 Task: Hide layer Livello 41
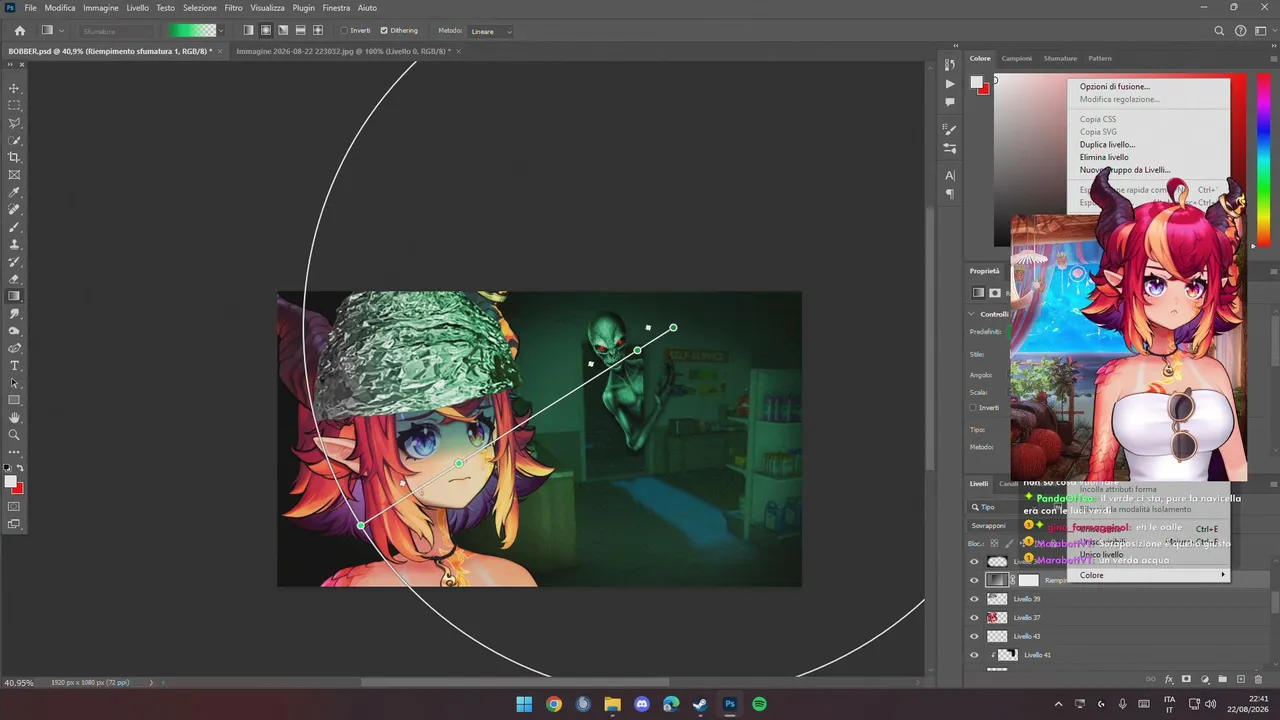pos(974,655)
